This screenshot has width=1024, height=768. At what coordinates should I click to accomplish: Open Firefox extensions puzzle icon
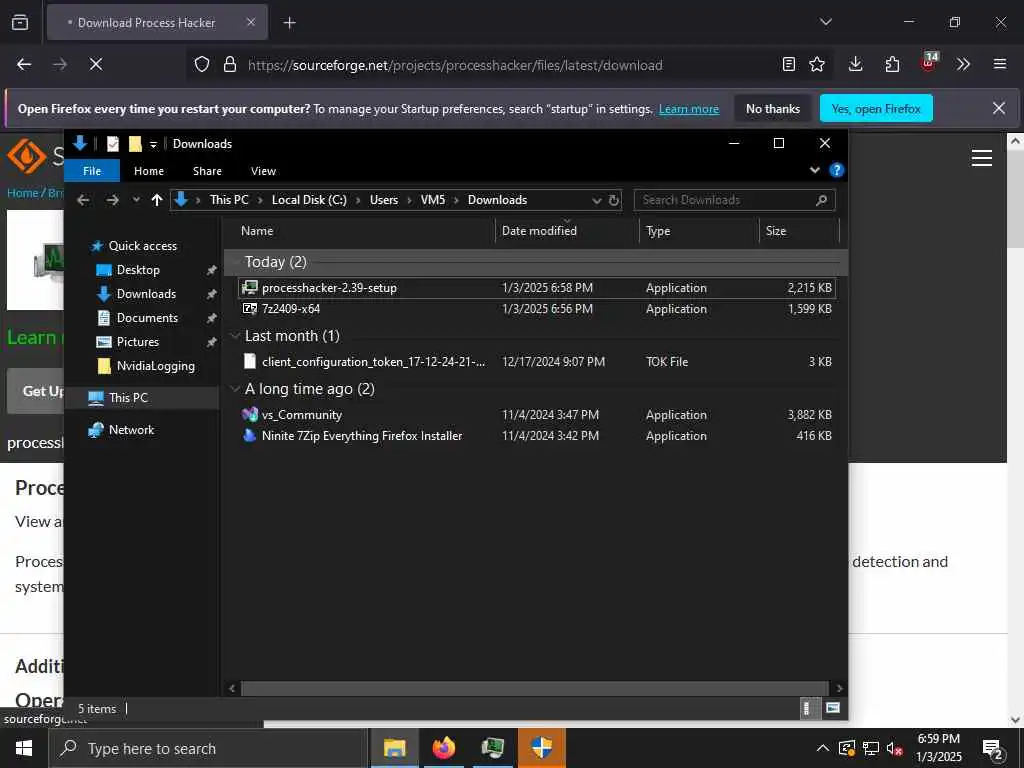point(892,64)
